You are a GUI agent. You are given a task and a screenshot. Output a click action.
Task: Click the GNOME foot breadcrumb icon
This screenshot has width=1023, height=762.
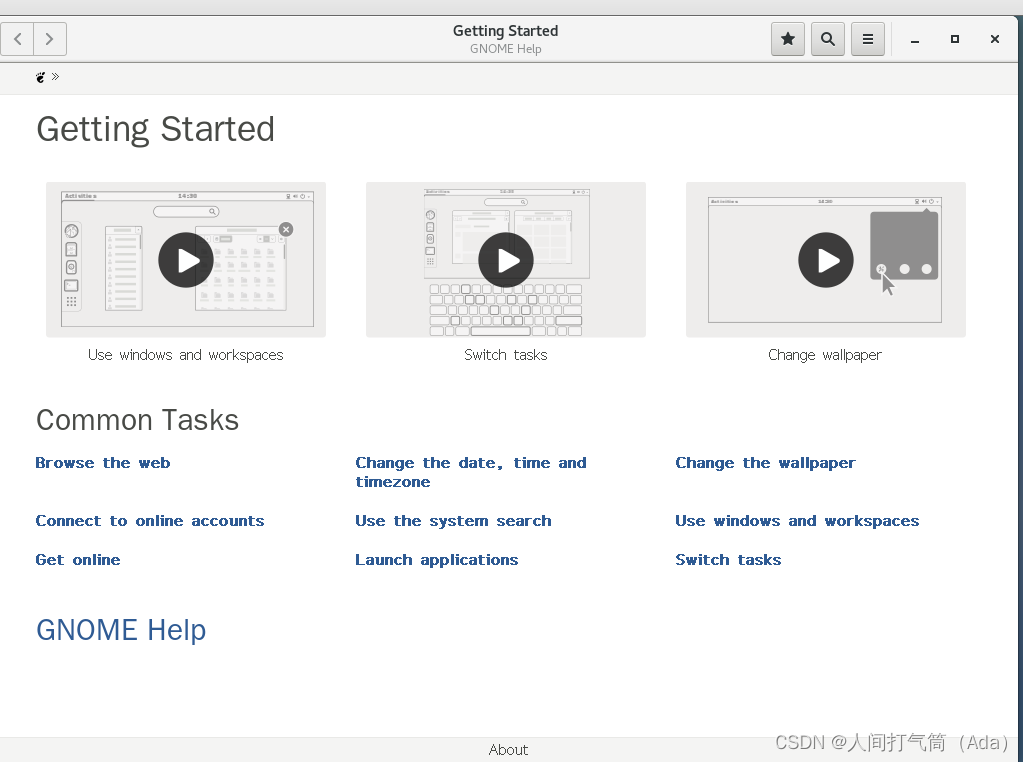click(x=40, y=77)
